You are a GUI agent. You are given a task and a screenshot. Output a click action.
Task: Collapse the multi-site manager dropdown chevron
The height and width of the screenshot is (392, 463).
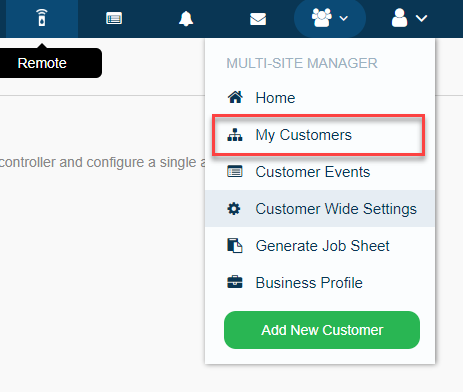(344, 18)
